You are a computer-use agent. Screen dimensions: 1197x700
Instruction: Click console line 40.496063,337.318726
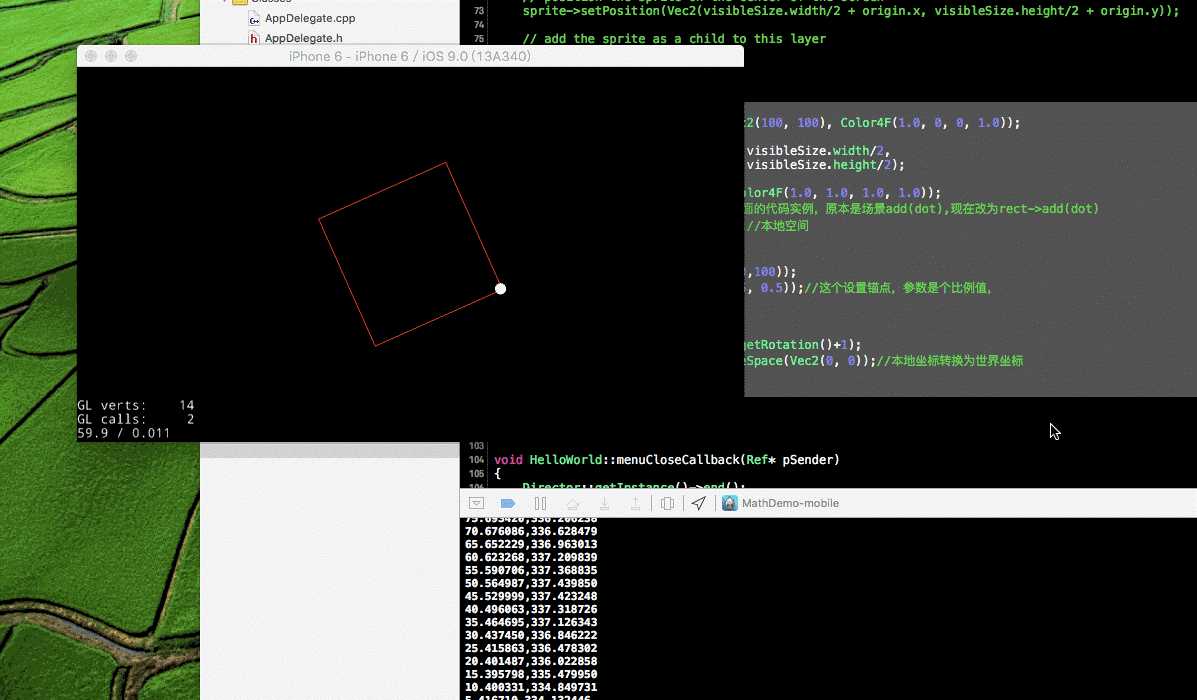point(531,609)
